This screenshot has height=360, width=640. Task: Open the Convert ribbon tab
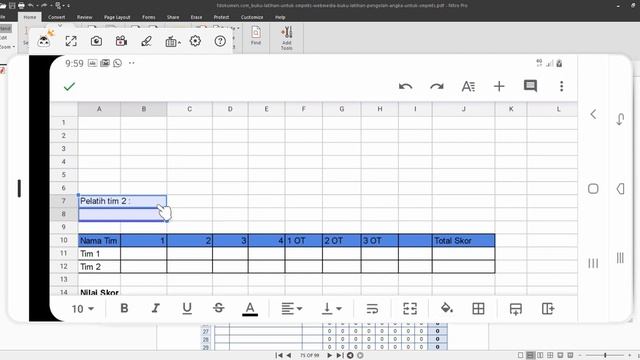pos(56,17)
